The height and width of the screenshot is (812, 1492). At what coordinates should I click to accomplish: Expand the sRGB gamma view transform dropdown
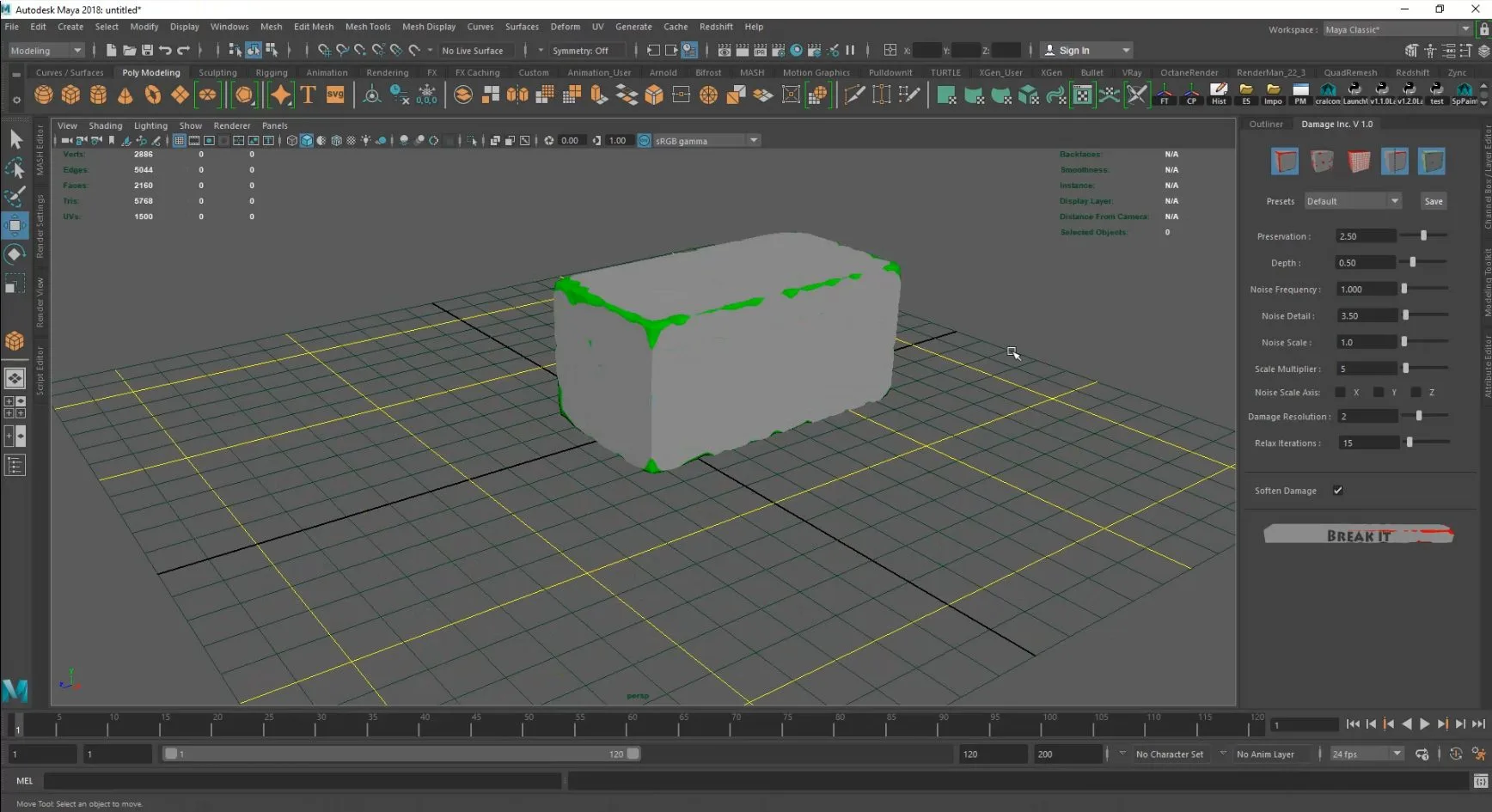(x=754, y=140)
